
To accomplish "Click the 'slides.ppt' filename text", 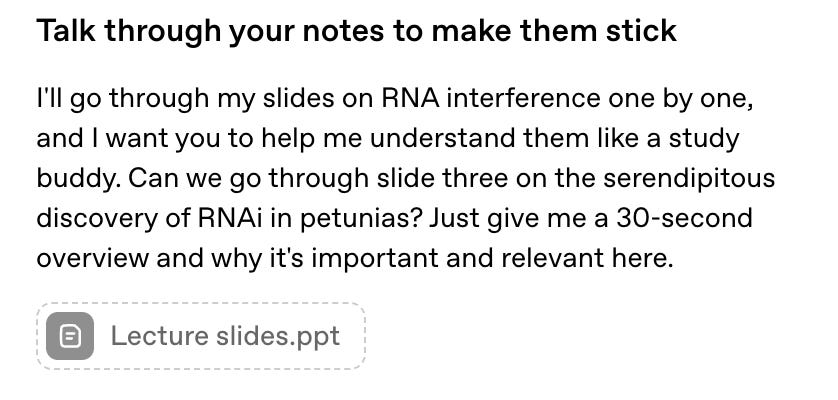I will 278,337.
